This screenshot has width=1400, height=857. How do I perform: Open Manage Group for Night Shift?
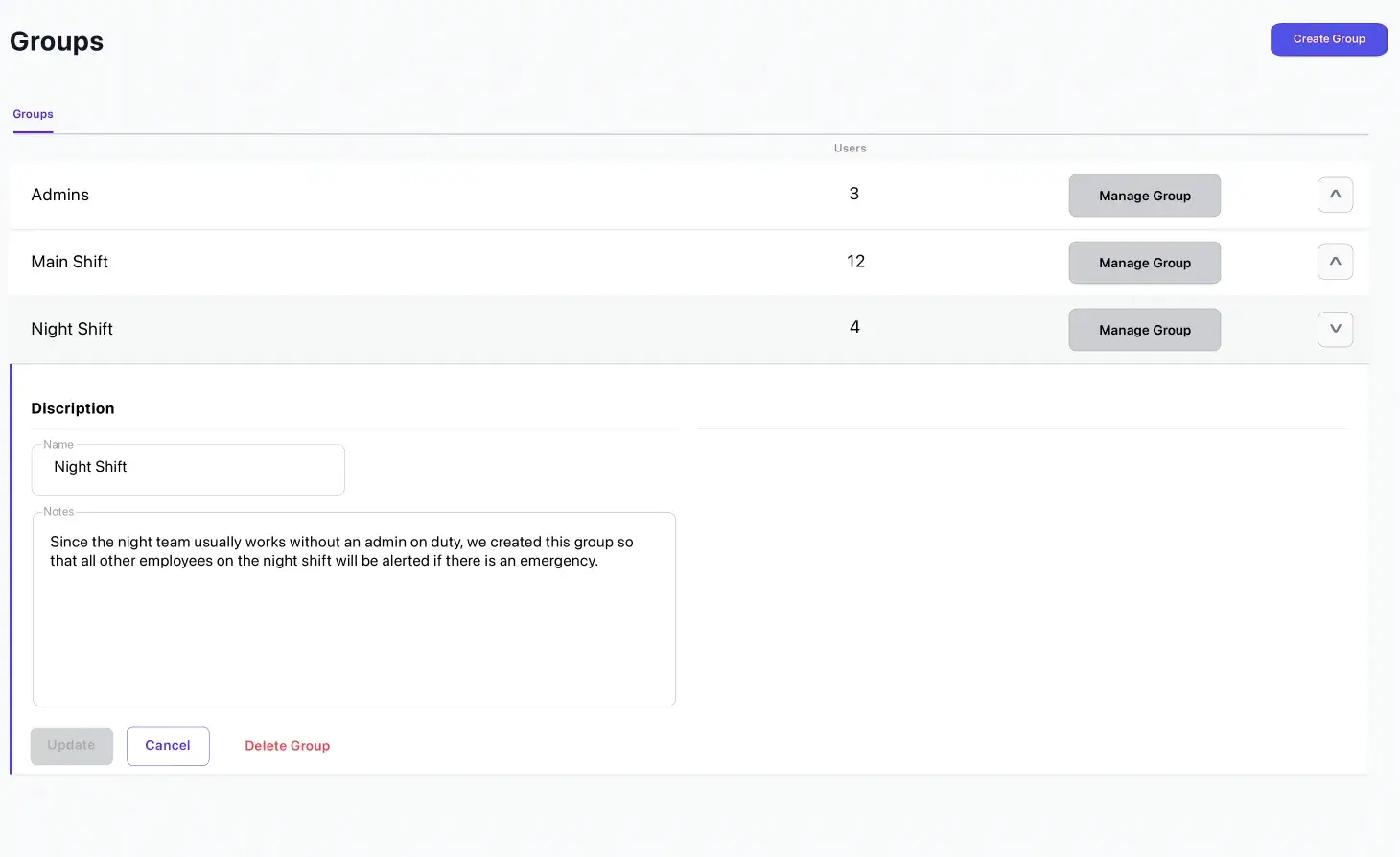(1144, 330)
